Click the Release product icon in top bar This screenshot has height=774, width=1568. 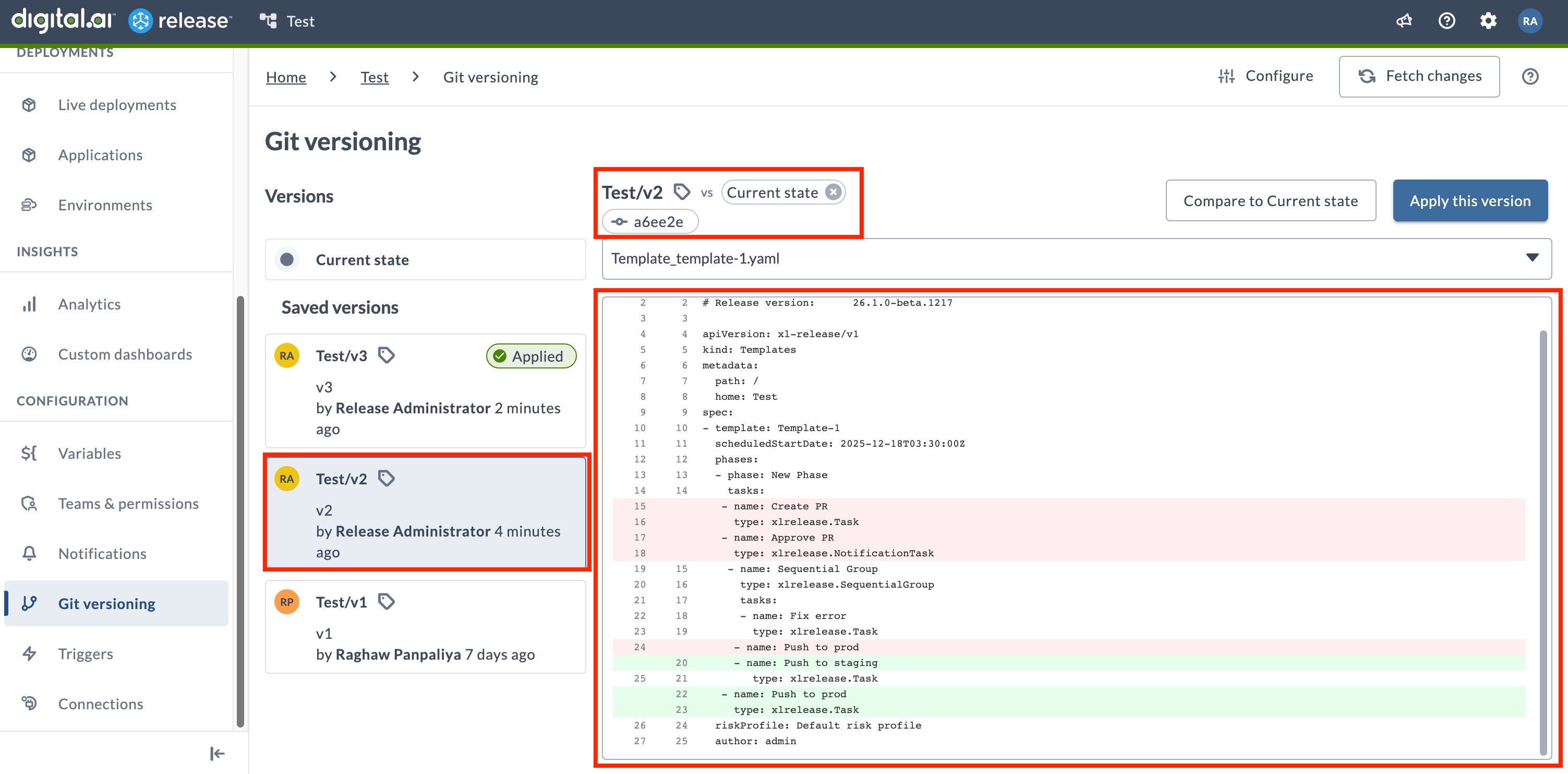[140, 20]
